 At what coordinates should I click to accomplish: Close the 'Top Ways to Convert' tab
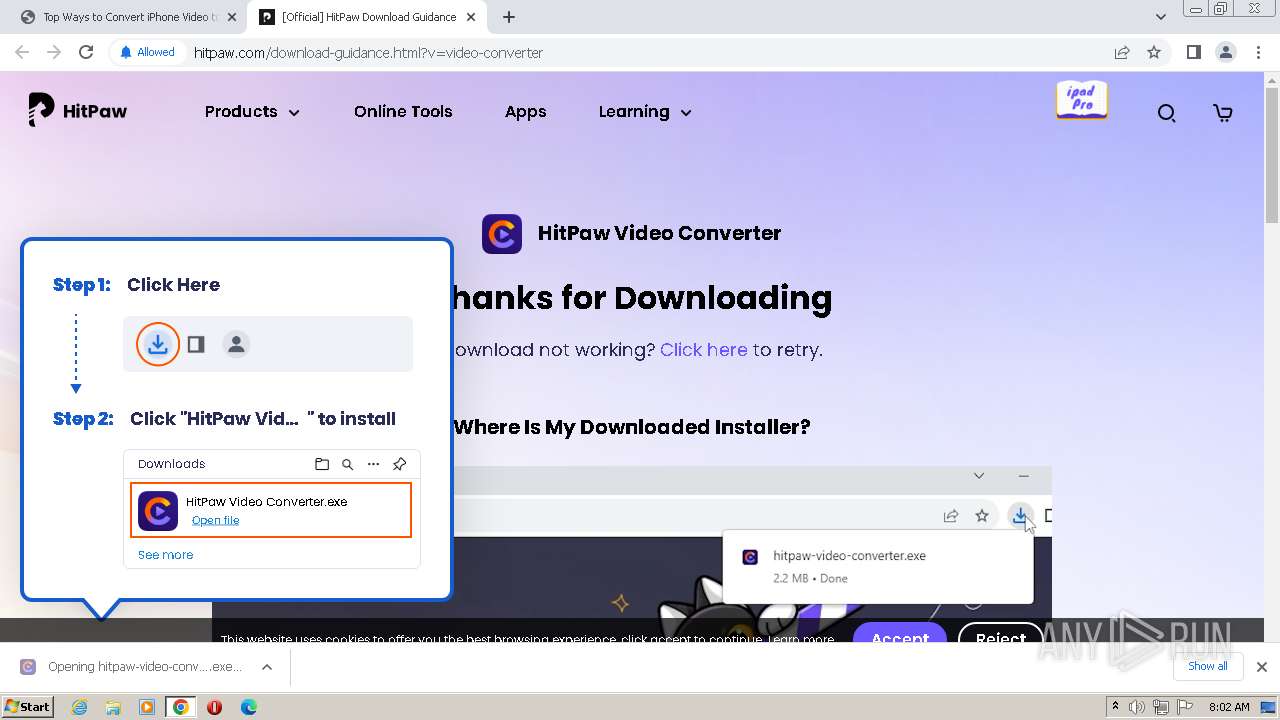tap(231, 17)
